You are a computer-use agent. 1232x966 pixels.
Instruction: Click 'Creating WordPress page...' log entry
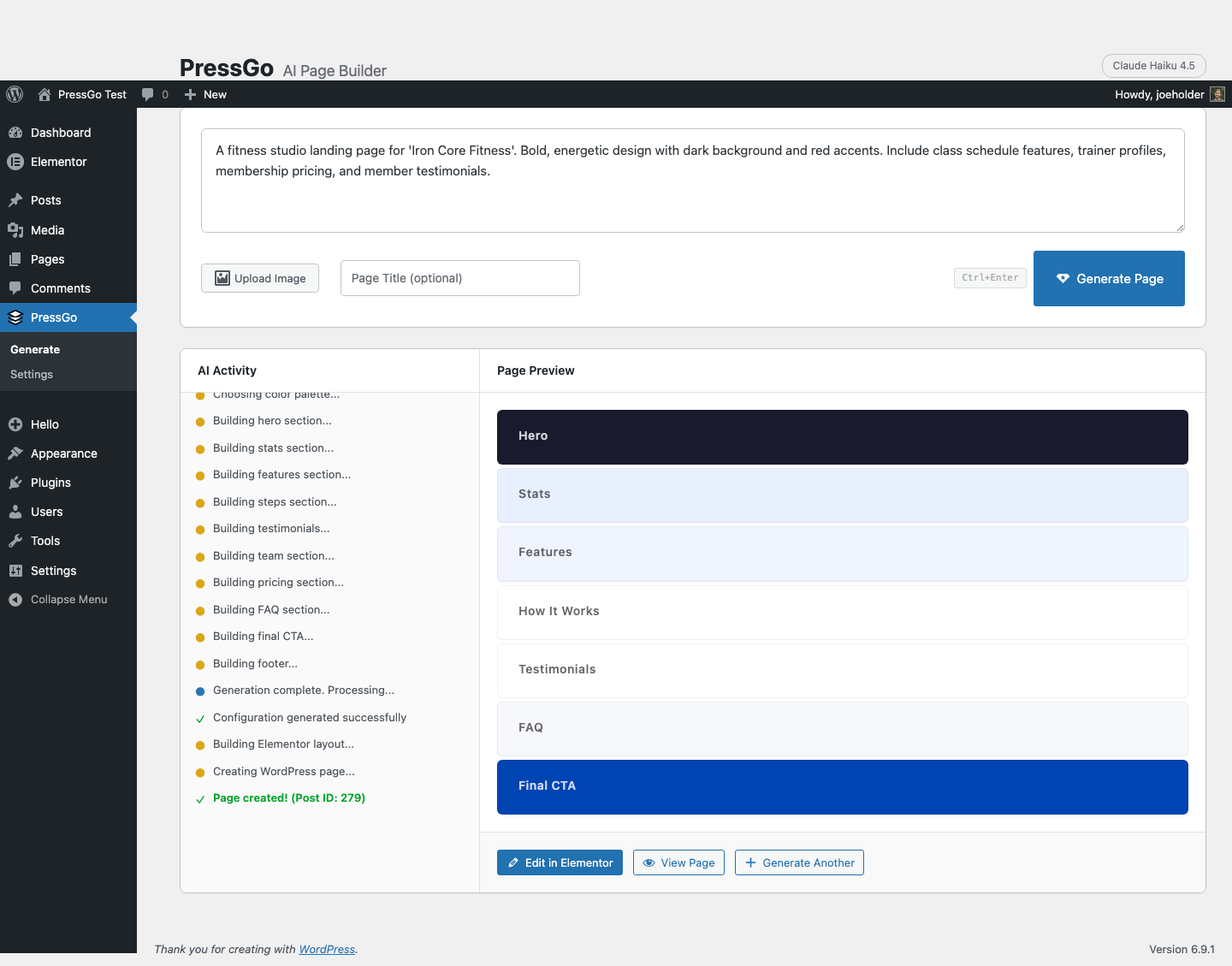pos(284,772)
